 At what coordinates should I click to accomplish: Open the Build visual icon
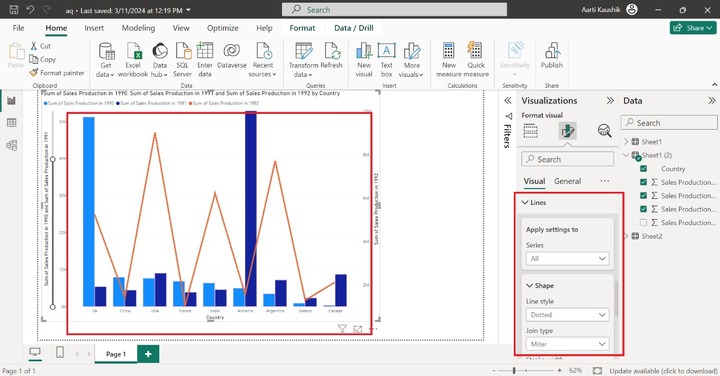530,131
